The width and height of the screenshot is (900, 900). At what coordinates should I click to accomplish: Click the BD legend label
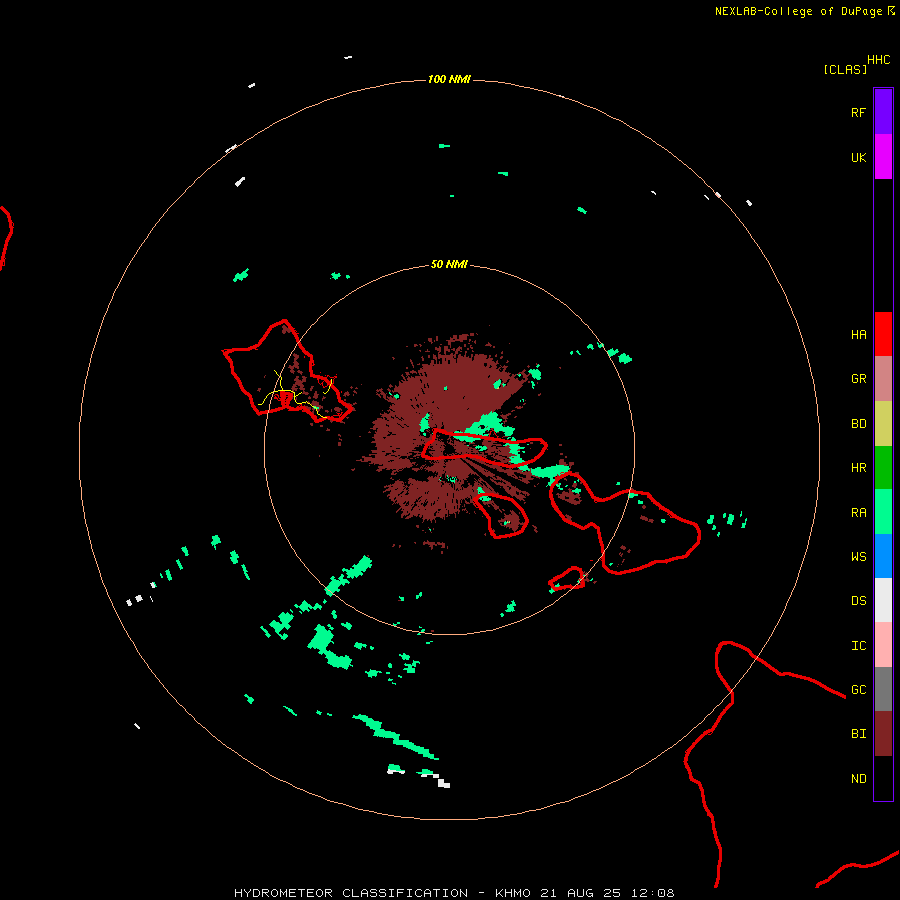[858, 424]
